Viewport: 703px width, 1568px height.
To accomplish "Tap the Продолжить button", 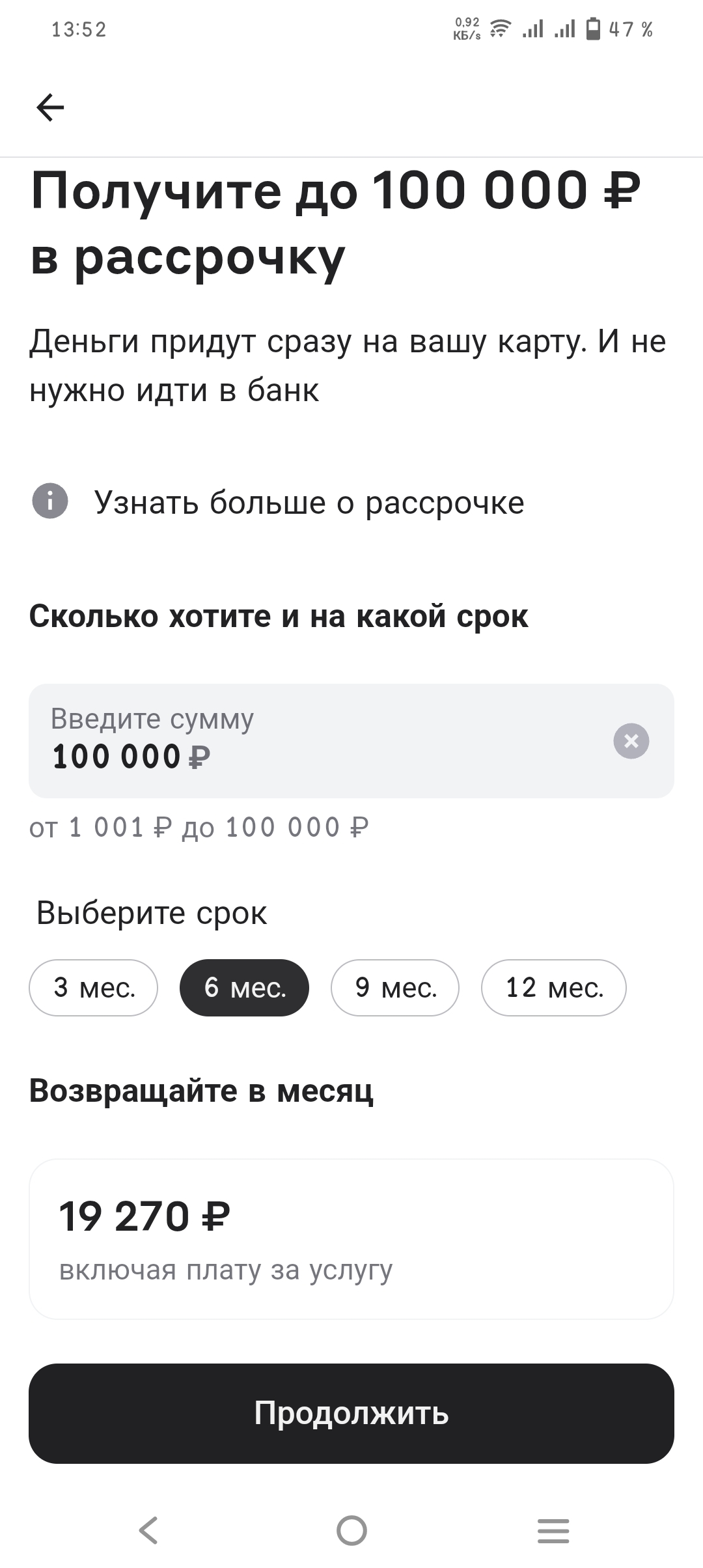I will 351,1414.
